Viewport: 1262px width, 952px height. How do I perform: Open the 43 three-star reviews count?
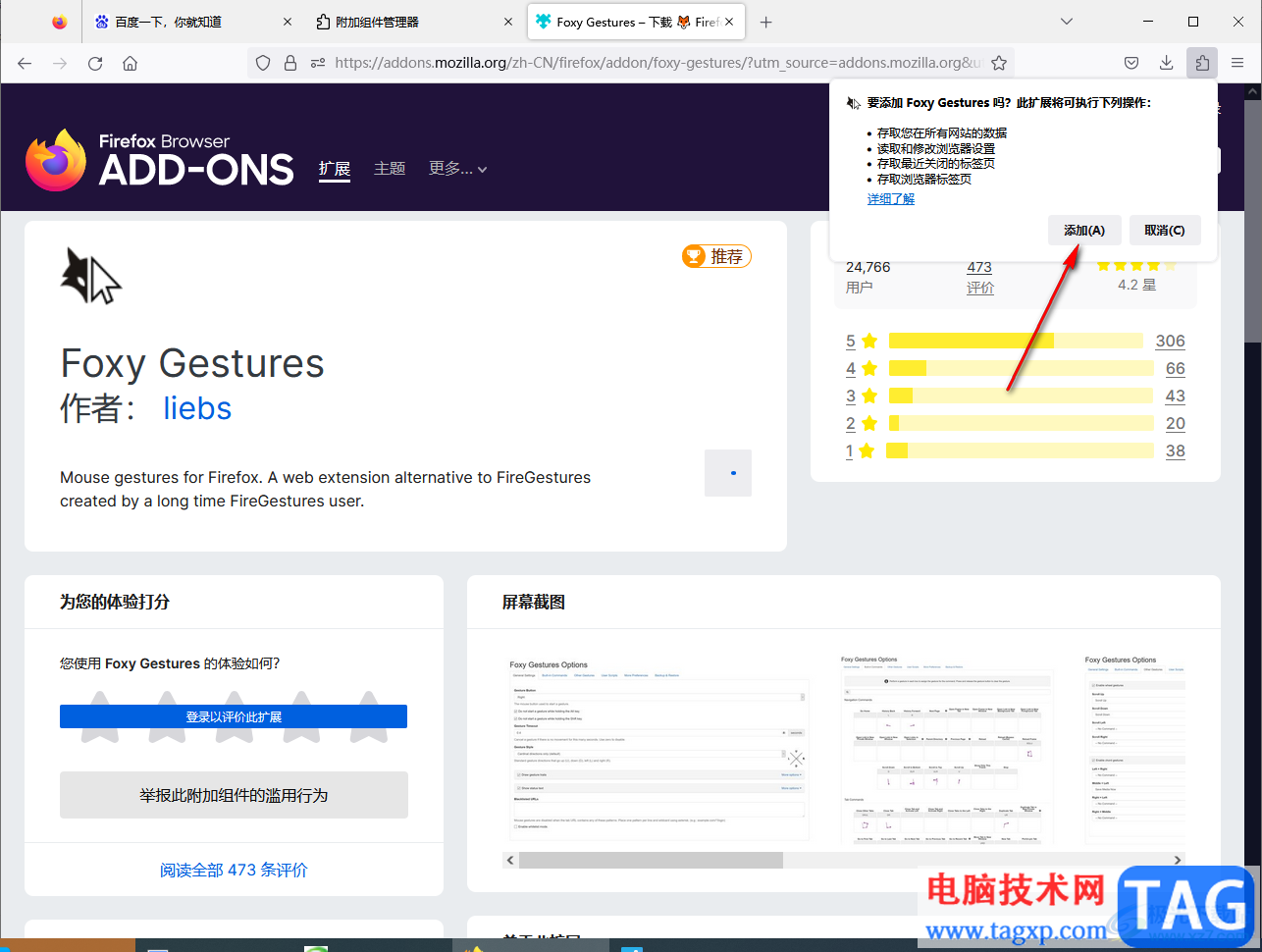[x=1176, y=396]
